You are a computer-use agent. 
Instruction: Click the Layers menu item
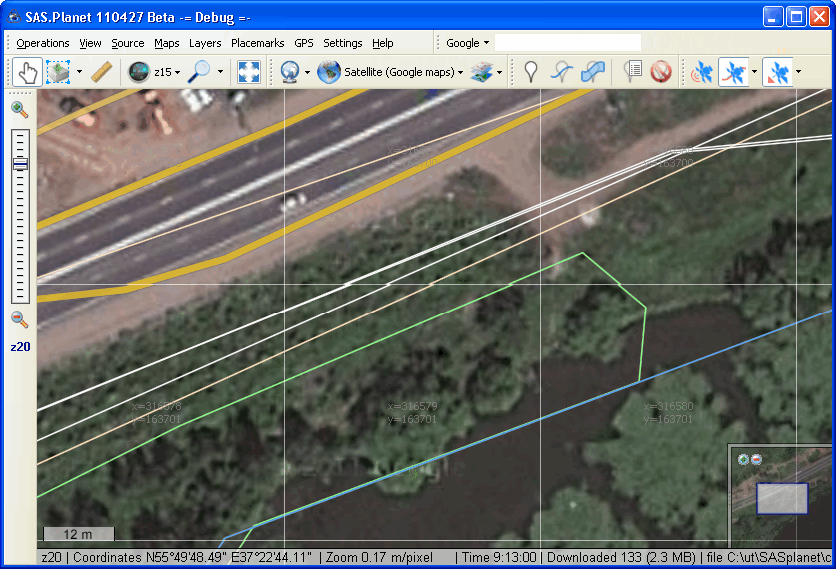coord(205,43)
